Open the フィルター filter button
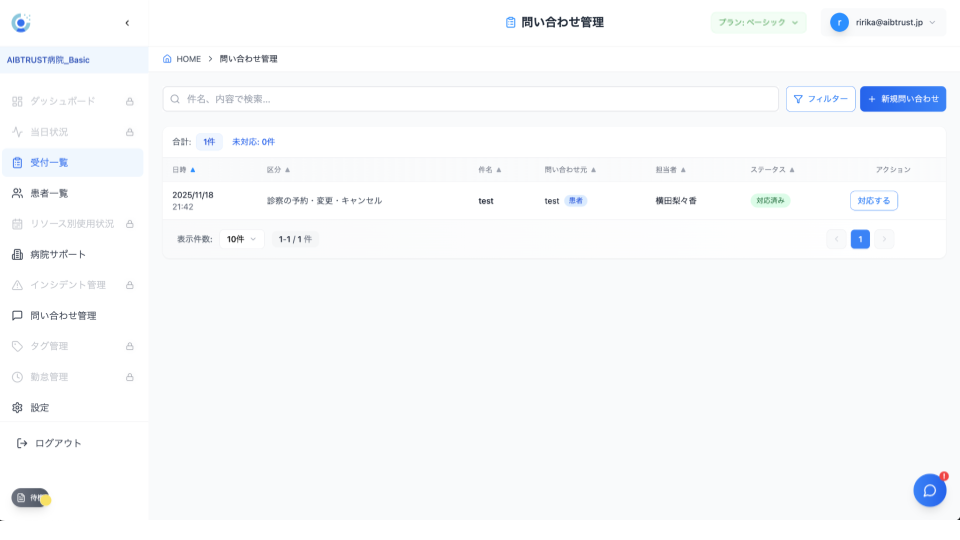 point(820,99)
